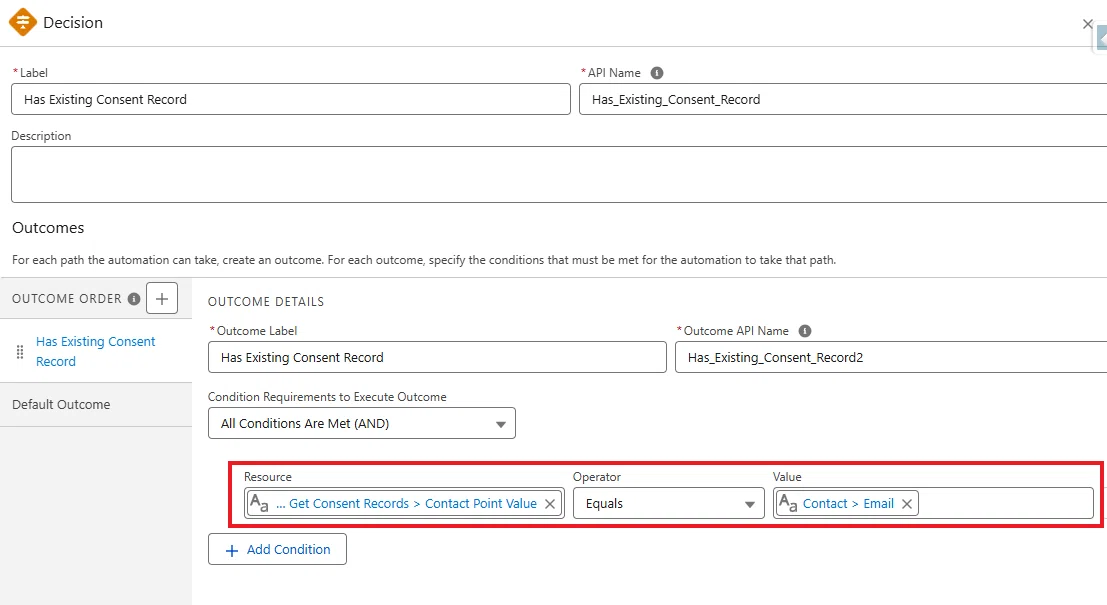Click the text type icon in Resource field
This screenshot has height=605, width=1107.
click(259, 503)
